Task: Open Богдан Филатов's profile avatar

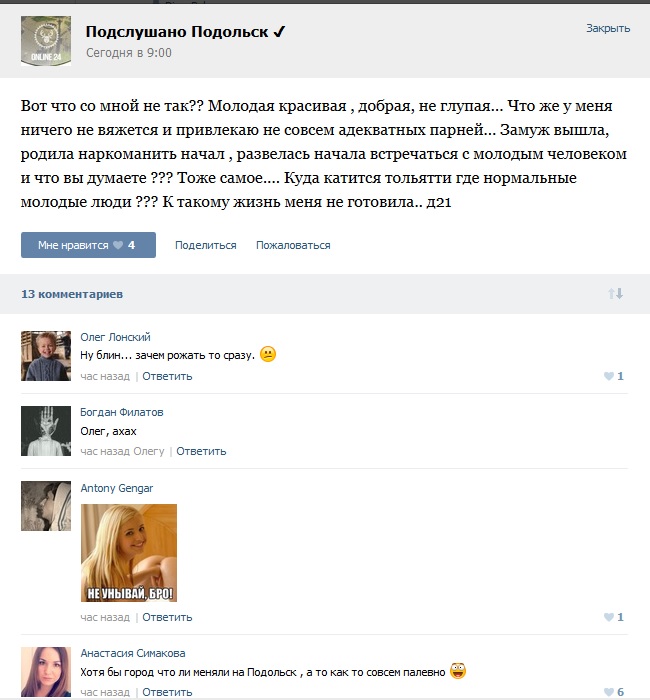Action: pos(46,431)
